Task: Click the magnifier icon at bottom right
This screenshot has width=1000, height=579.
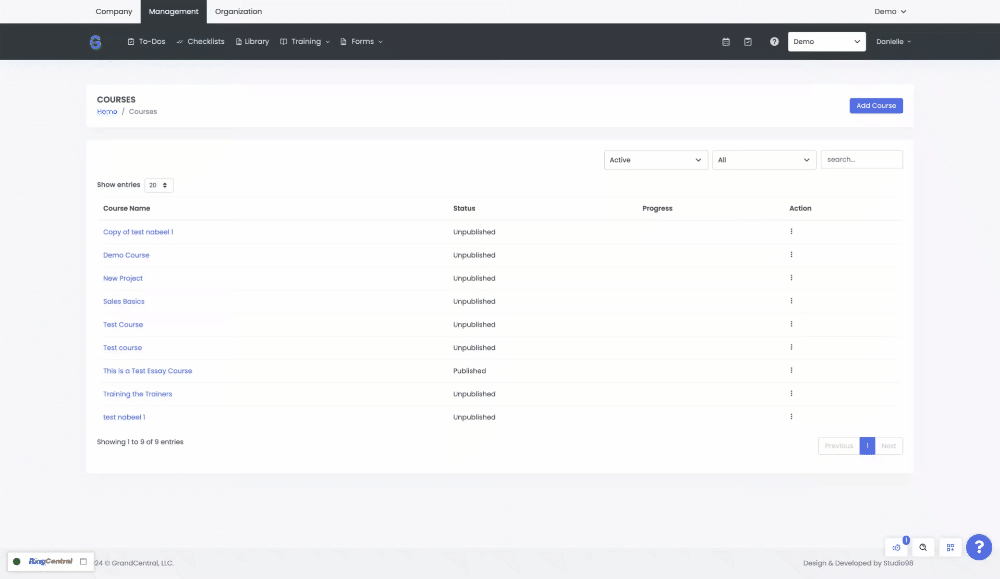Action: [x=923, y=547]
